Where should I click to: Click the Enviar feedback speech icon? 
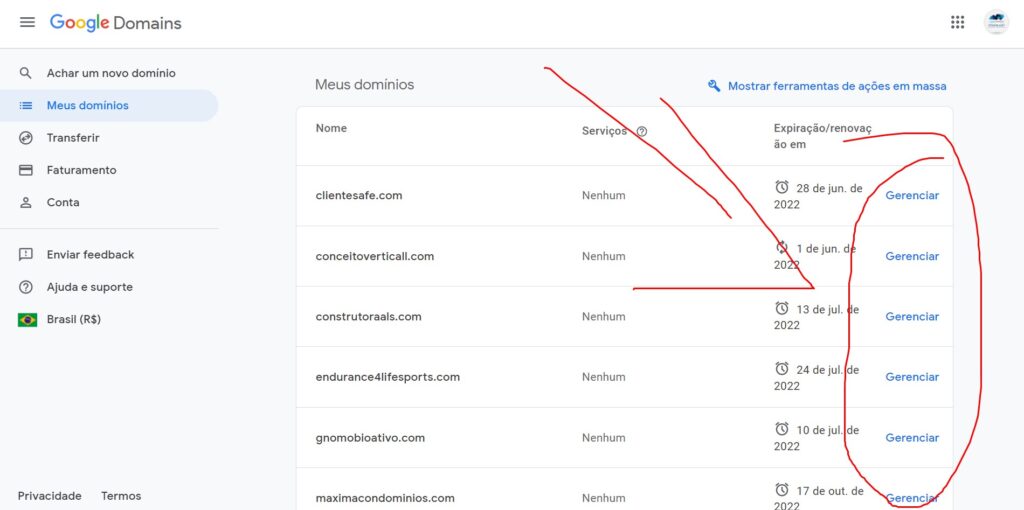tap(25, 255)
